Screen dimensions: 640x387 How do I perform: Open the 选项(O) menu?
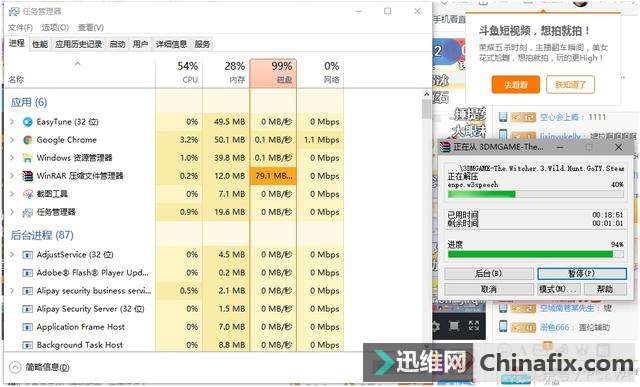tap(55, 28)
